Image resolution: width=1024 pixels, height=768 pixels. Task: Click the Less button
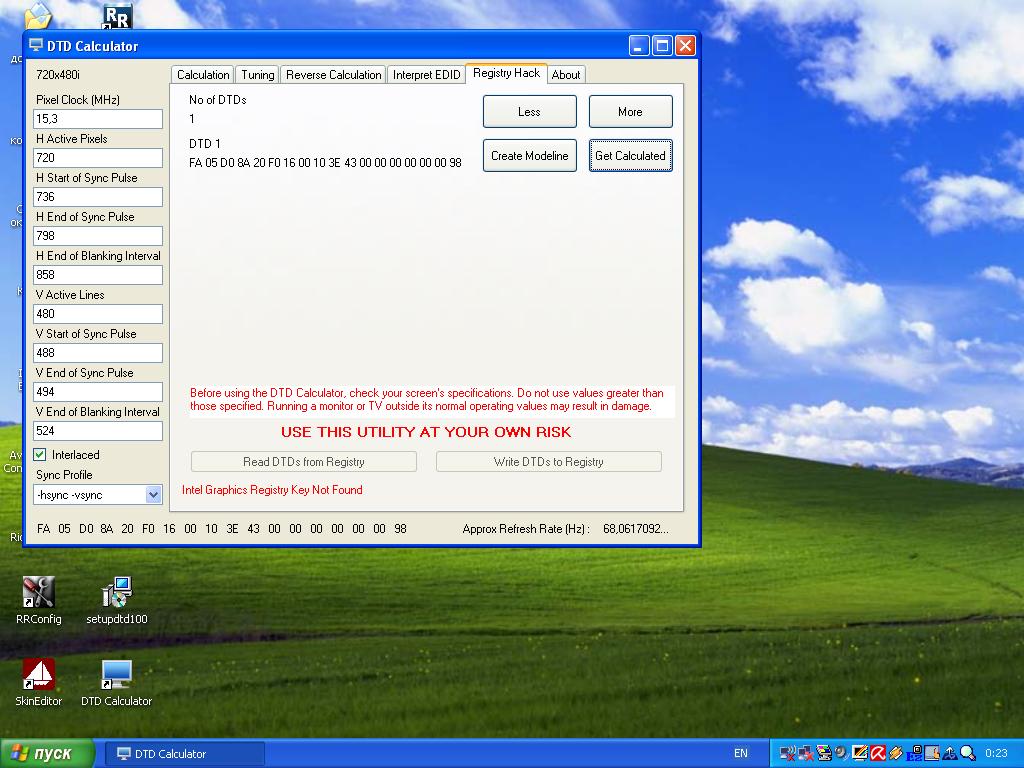tap(529, 112)
